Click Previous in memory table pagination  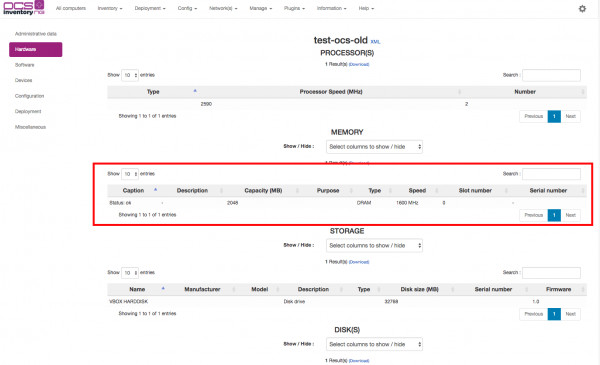(x=533, y=215)
